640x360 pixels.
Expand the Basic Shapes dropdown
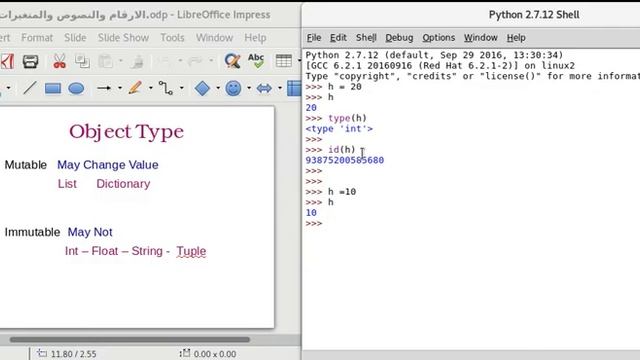tap(218, 88)
